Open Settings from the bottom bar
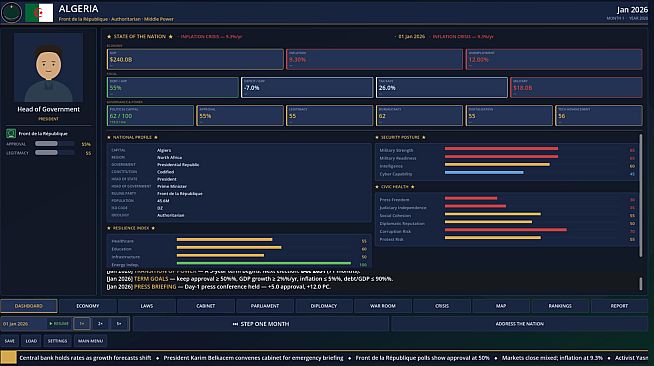 [58, 341]
